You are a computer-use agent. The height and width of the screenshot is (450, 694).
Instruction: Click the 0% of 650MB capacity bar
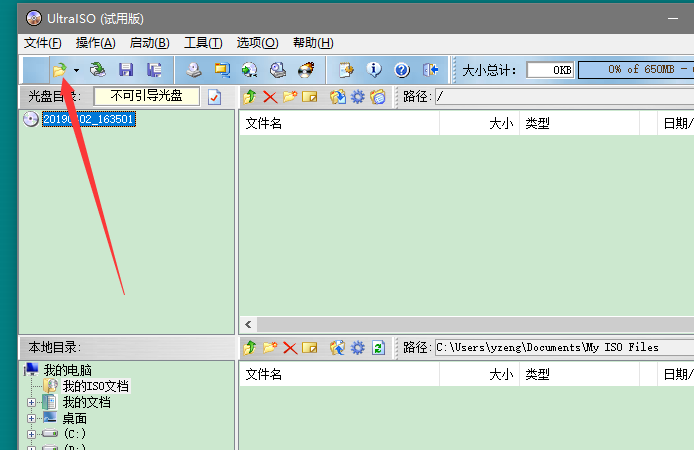pyautogui.click(x=636, y=69)
